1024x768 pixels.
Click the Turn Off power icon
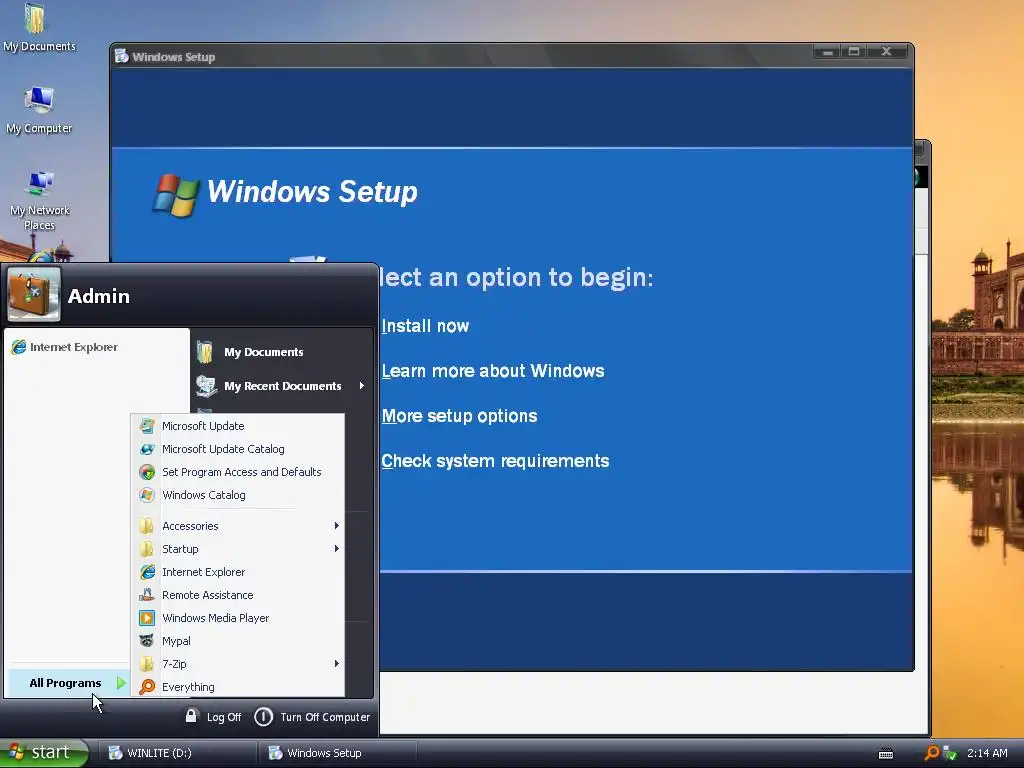pyautogui.click(x=263, y=717)
